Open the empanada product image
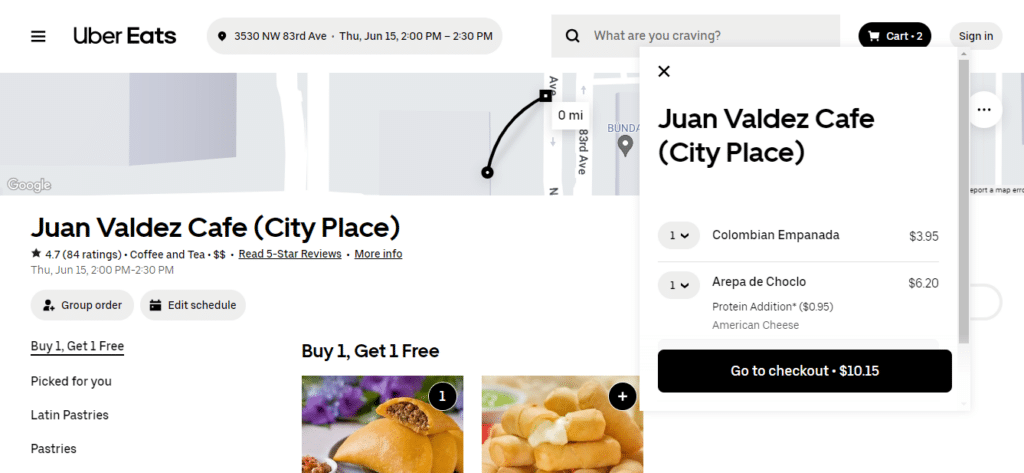This screenshot has height=473, width=1024. click(383, 424)
